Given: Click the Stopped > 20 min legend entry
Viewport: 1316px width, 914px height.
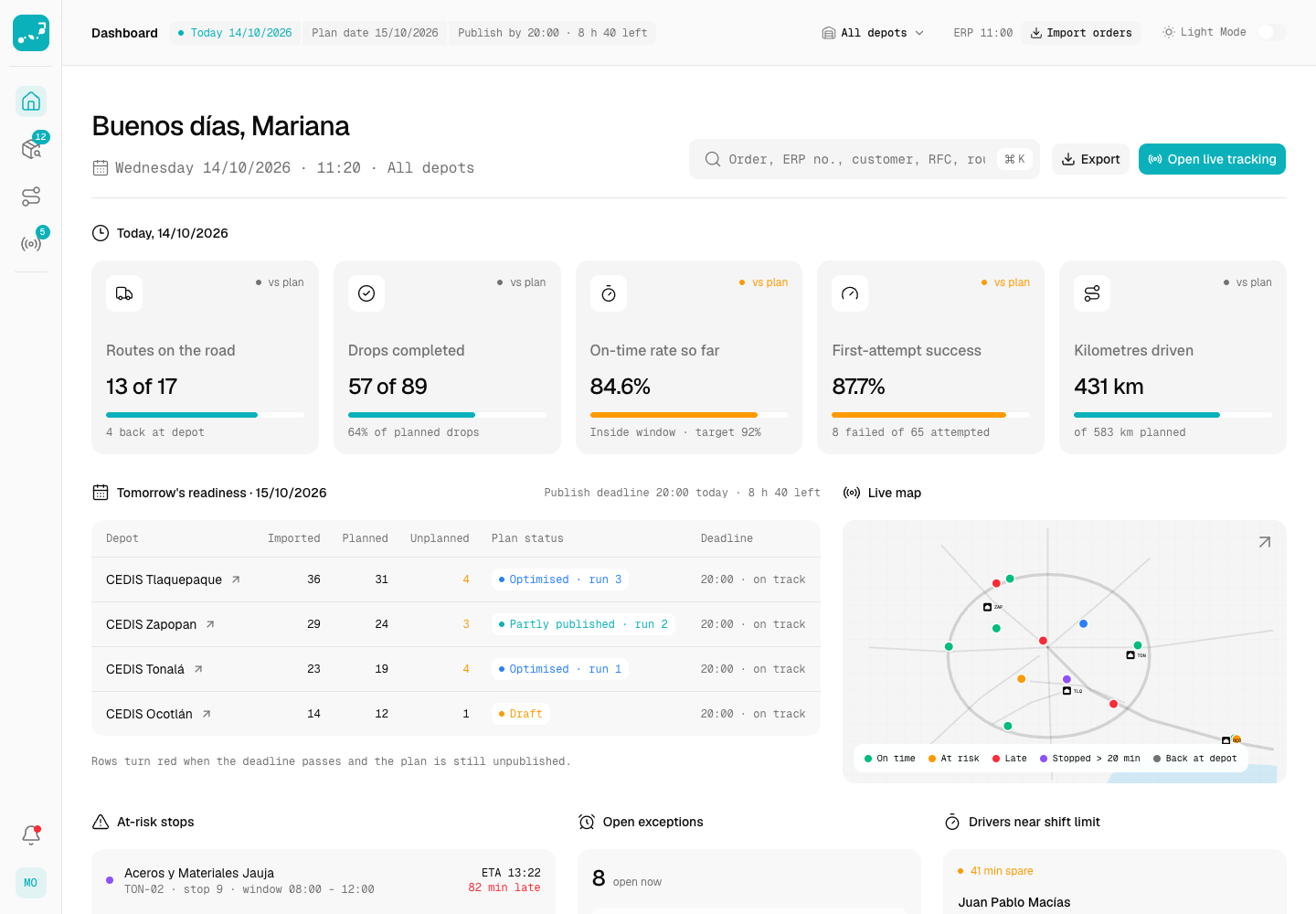Looking at the screenshot, I should pyautogui.click(x=1089, y=759).
